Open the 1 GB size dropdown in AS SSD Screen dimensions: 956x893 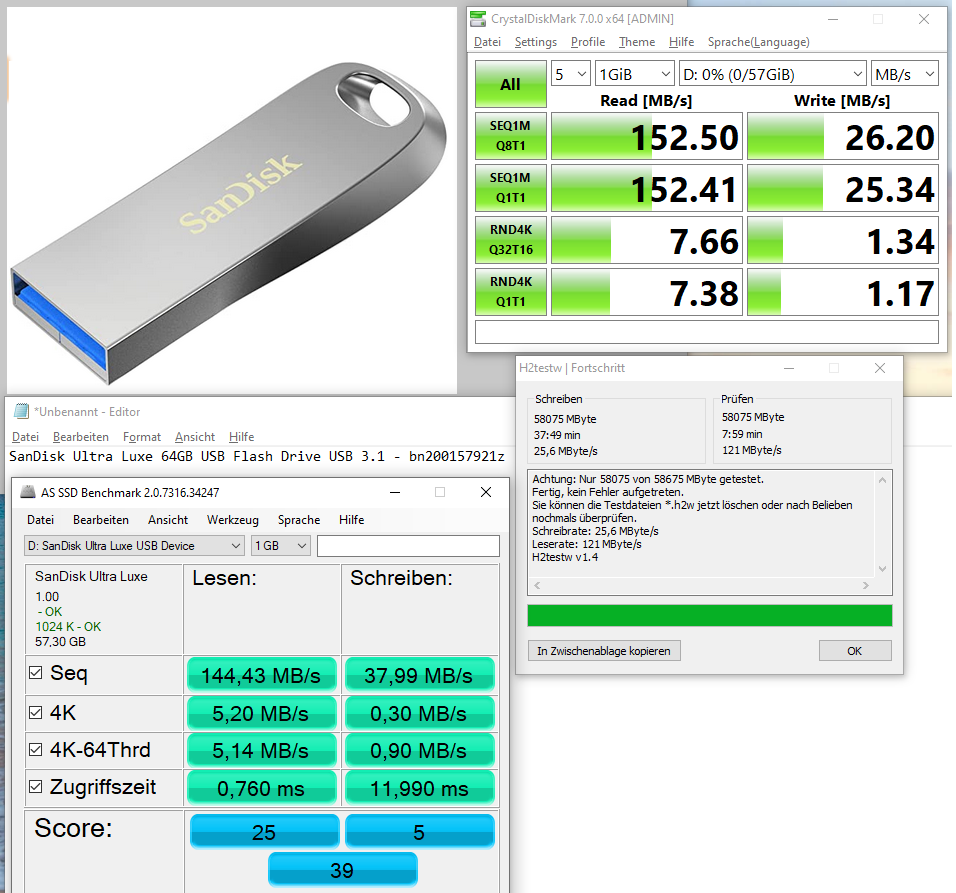coord(281,546)
